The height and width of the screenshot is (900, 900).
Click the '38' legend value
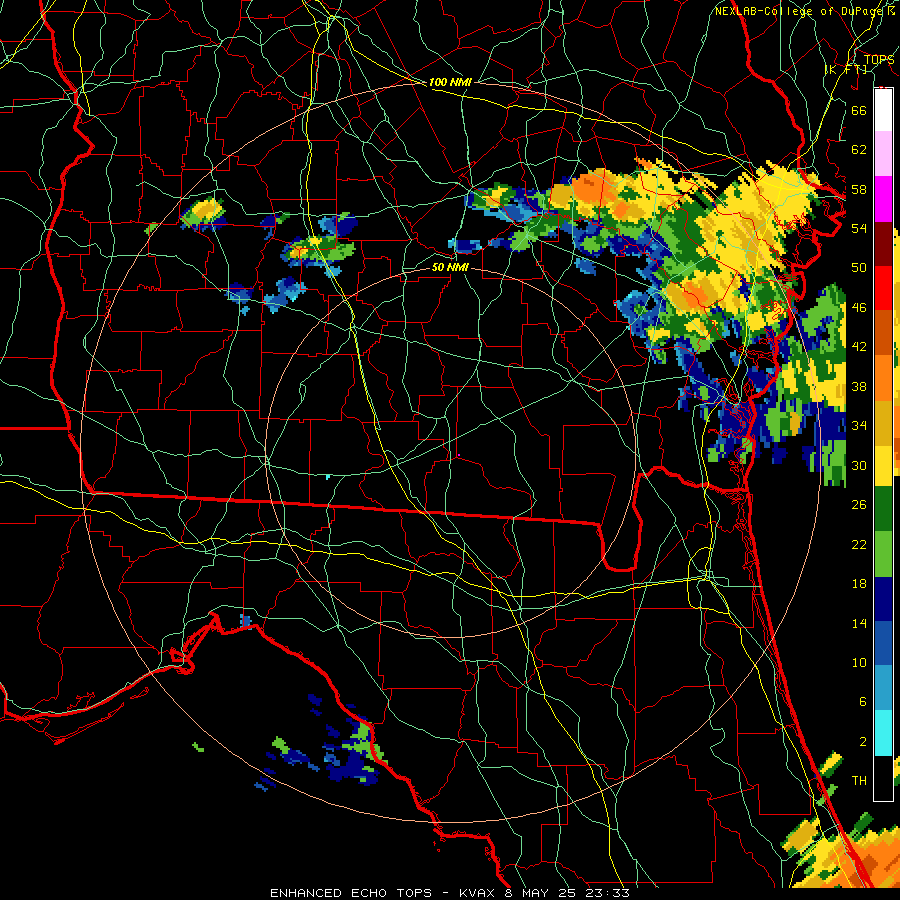point(859,386)
